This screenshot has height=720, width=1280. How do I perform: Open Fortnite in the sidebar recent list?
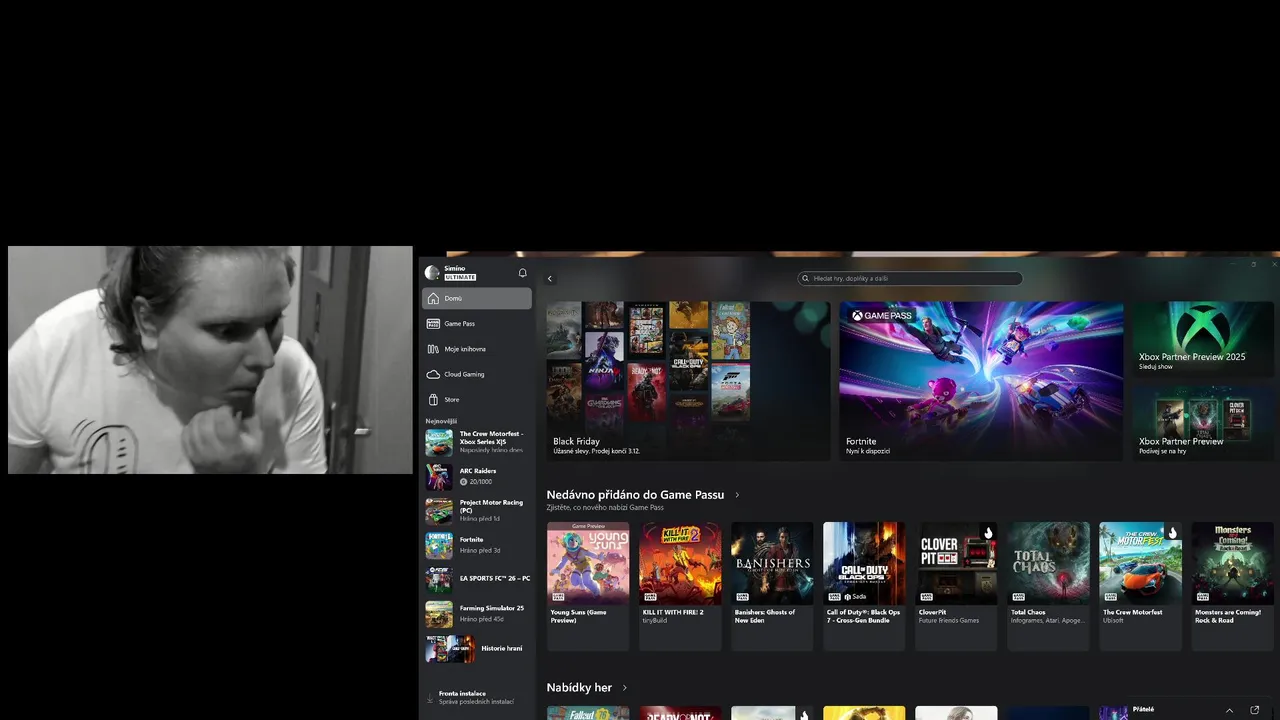click(x=477, y=545)
